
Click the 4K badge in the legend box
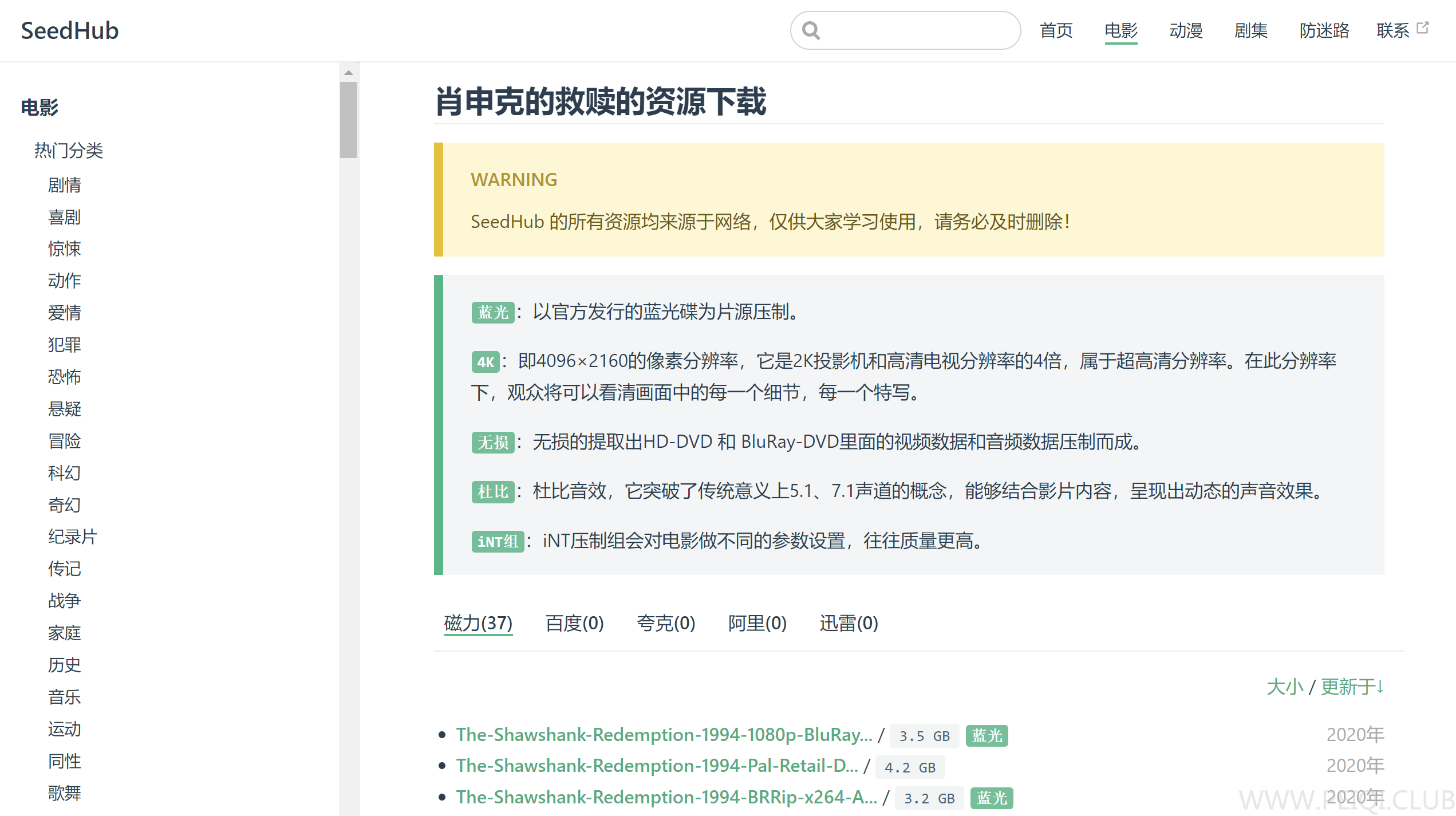click(486, 362)
